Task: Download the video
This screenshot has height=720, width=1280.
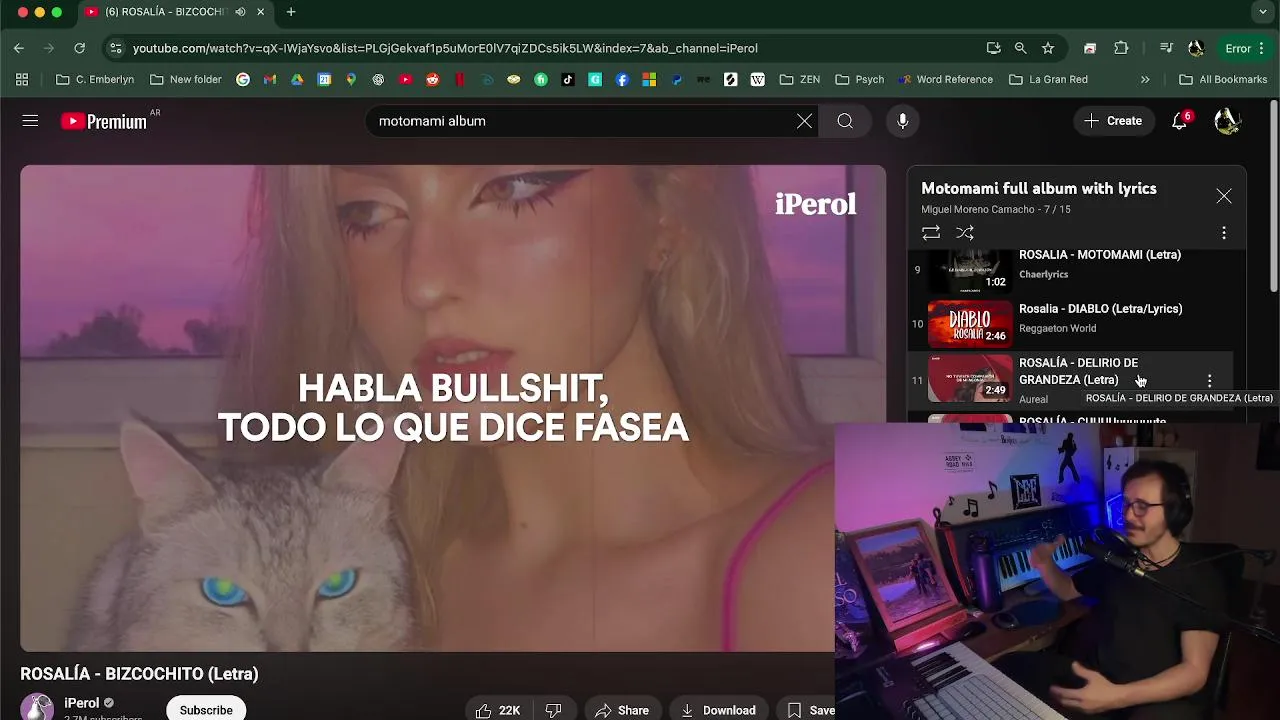Action: point(718,710)
